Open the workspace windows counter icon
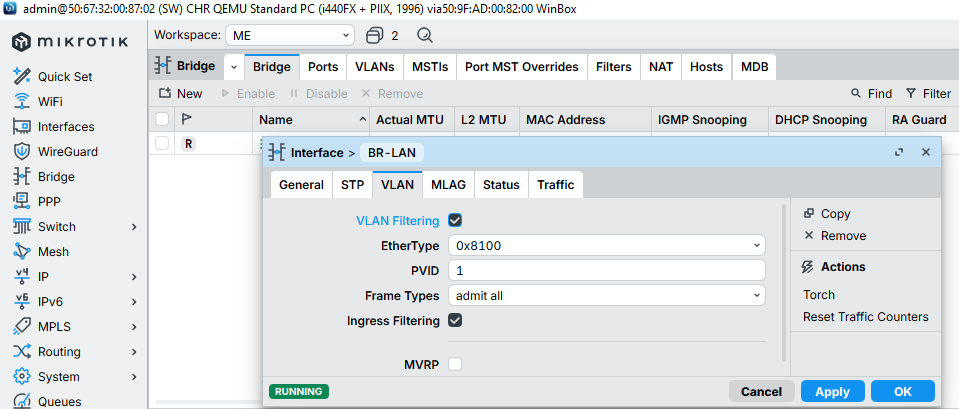The height and width of the screenshot is (409, 959). tap(376, 35)
